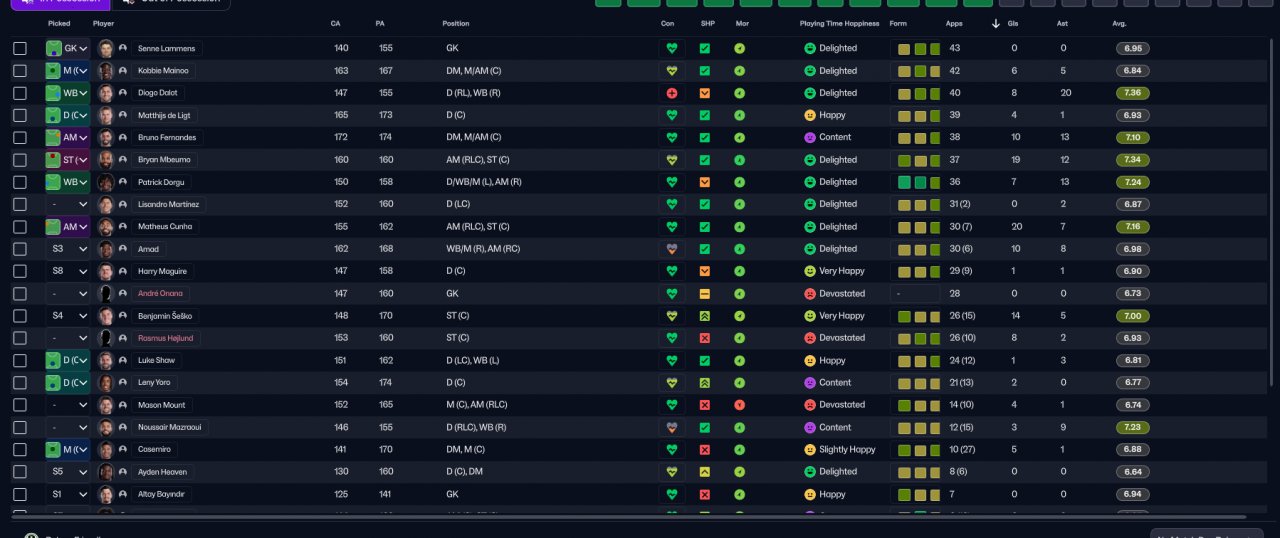Click Diogo Dalot's 7.36 average rating badge
The width and height of the screenshot is (1280, 538).
[1133, 93]
